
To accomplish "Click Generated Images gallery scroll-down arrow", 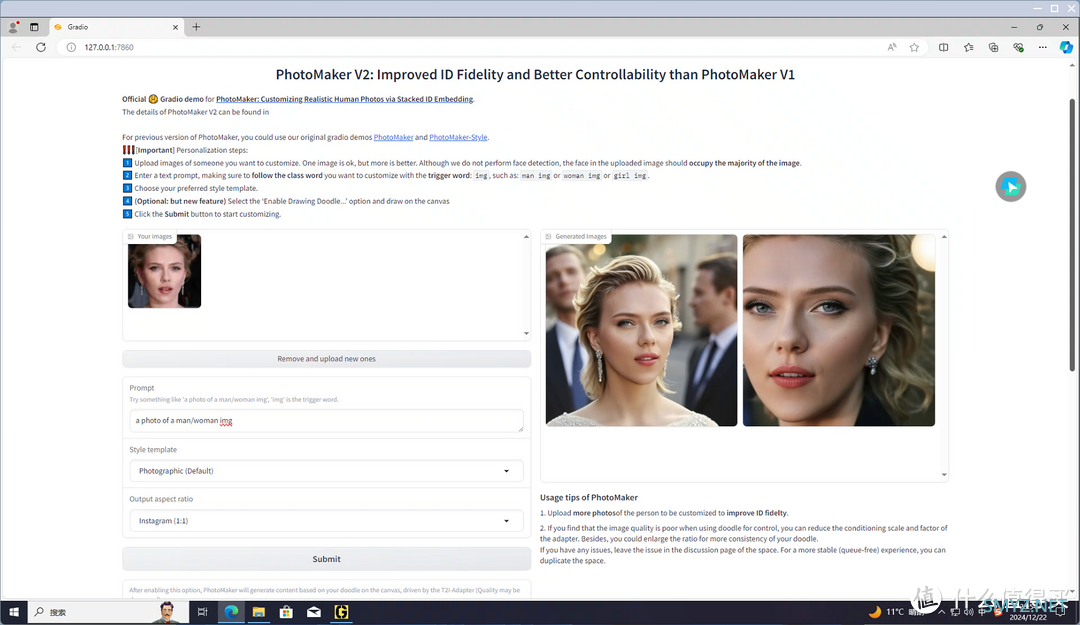I will pos(944,475).
